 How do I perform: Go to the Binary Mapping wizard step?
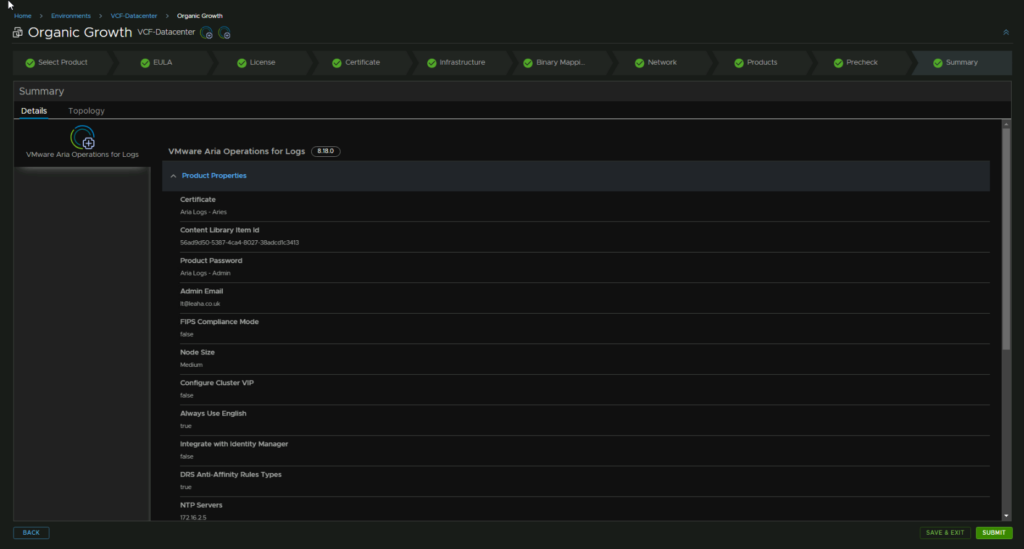pyautogui.click(x=560, y=63)
